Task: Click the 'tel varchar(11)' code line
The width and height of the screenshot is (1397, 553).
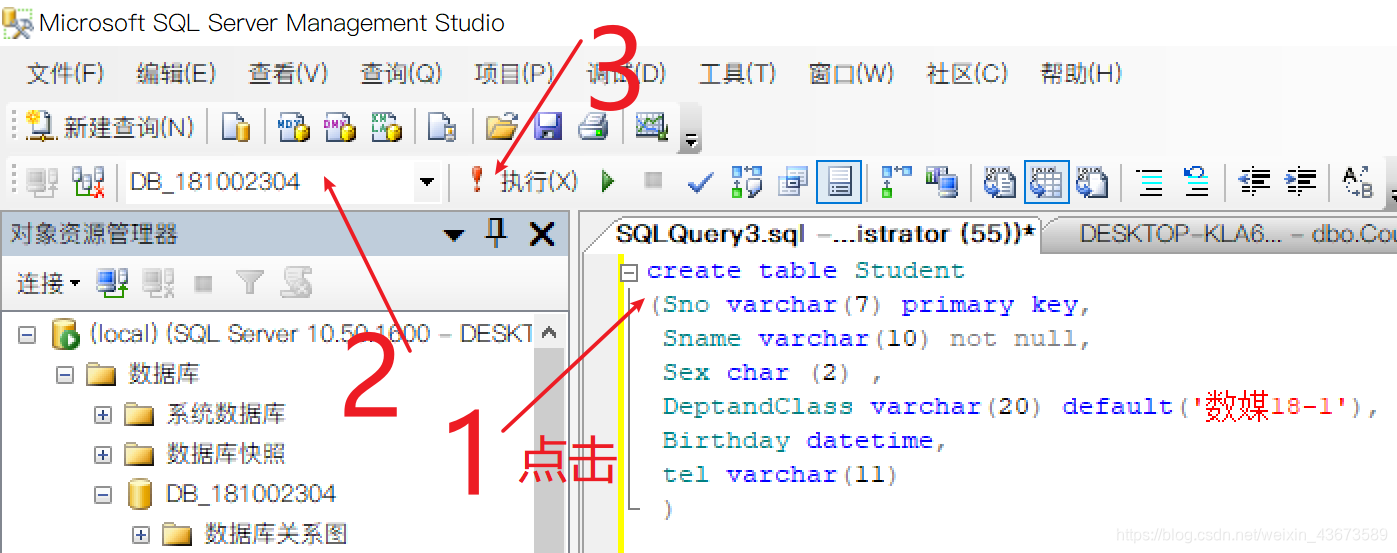Action: (x=780, y=474)
